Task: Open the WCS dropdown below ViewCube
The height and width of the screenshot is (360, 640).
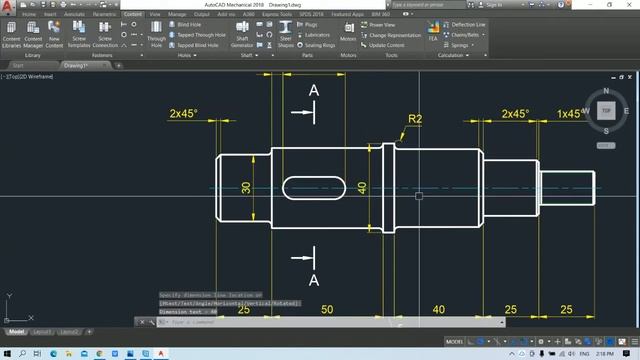Action: point(606,146)
